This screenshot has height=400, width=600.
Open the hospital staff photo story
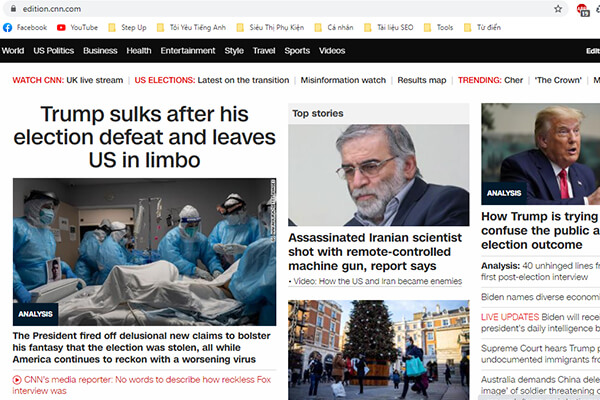[145, 252]
